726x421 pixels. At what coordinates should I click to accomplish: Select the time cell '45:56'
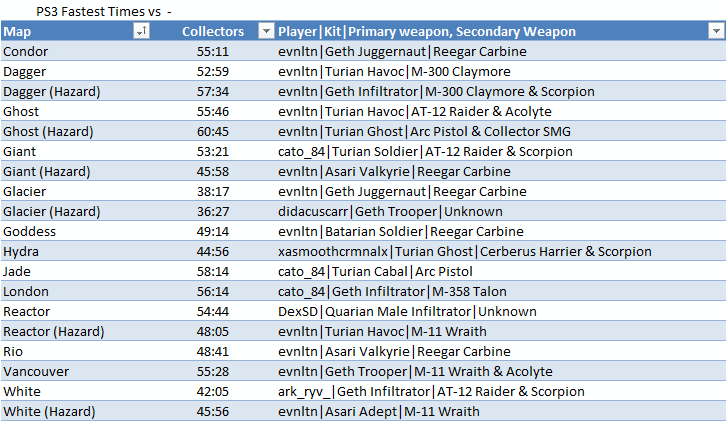pyautogui.click(x=213, y=411)
